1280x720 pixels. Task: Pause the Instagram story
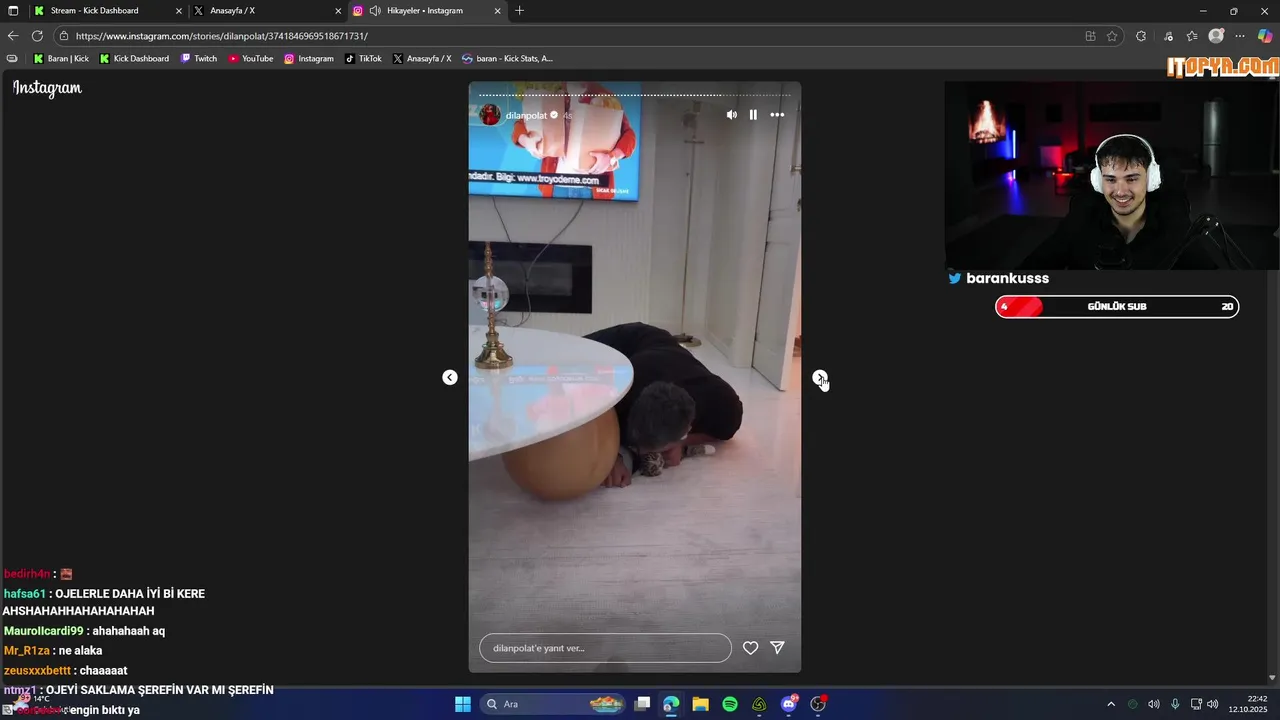(753, 115)
